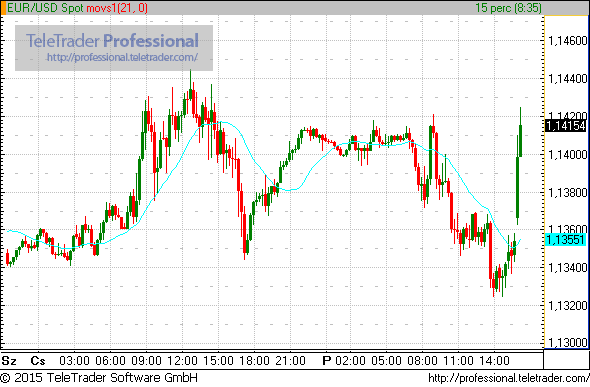Click the 21:00 time axis label

click(x=290, y=361)
